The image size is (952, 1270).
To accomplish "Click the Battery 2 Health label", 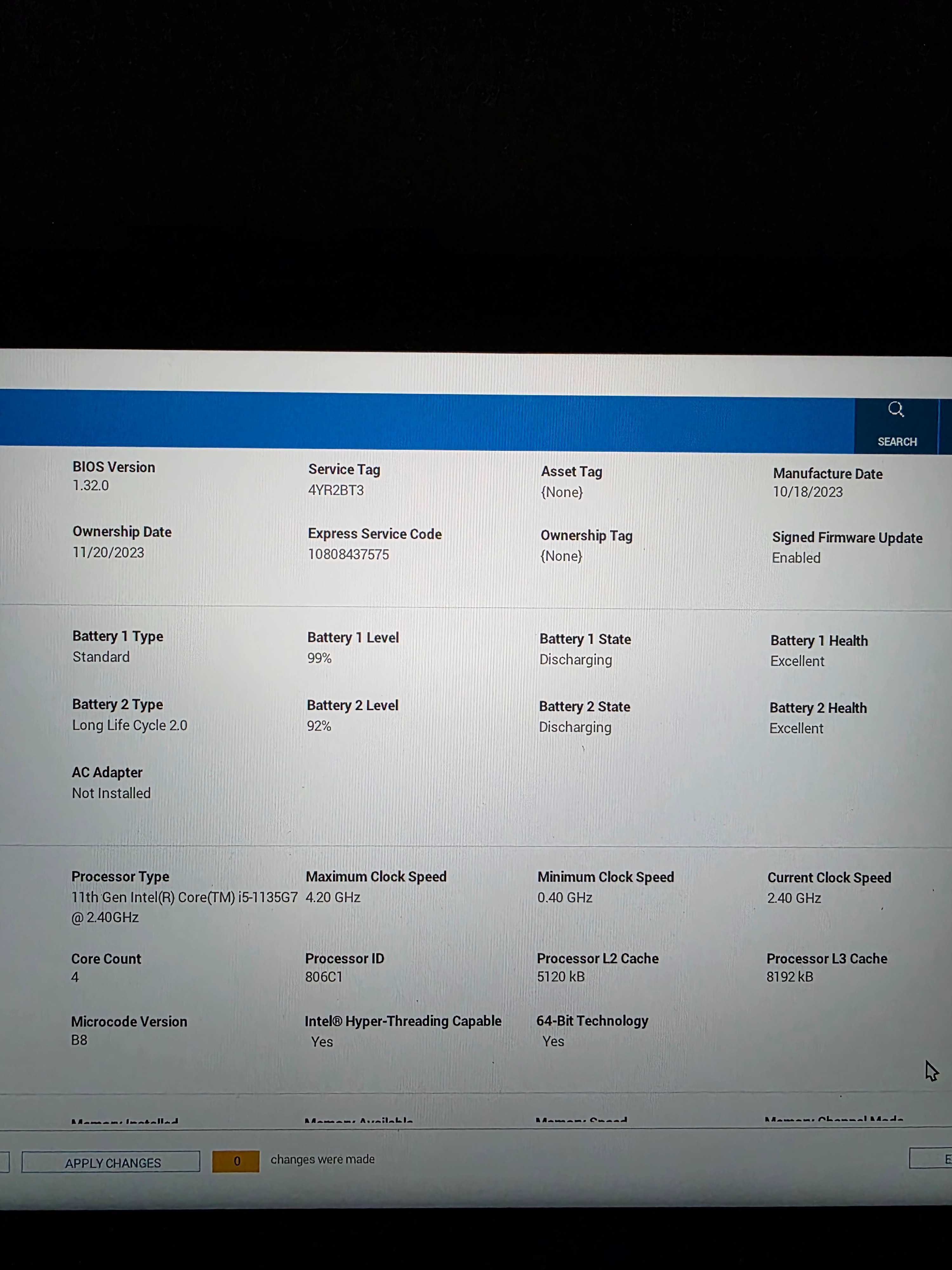I will click(818, 708).
